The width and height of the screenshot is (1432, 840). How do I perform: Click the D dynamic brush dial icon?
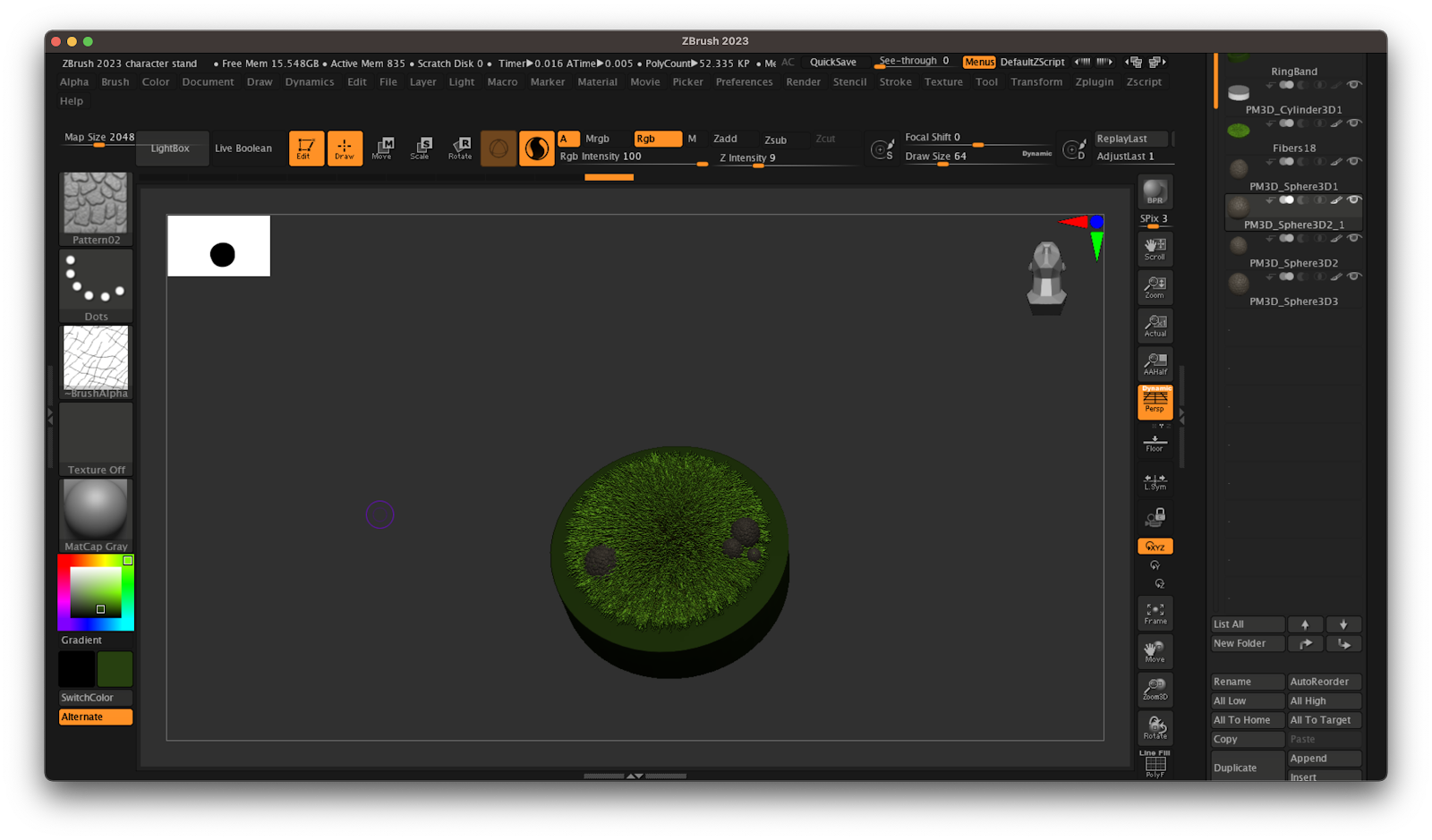1074,148
